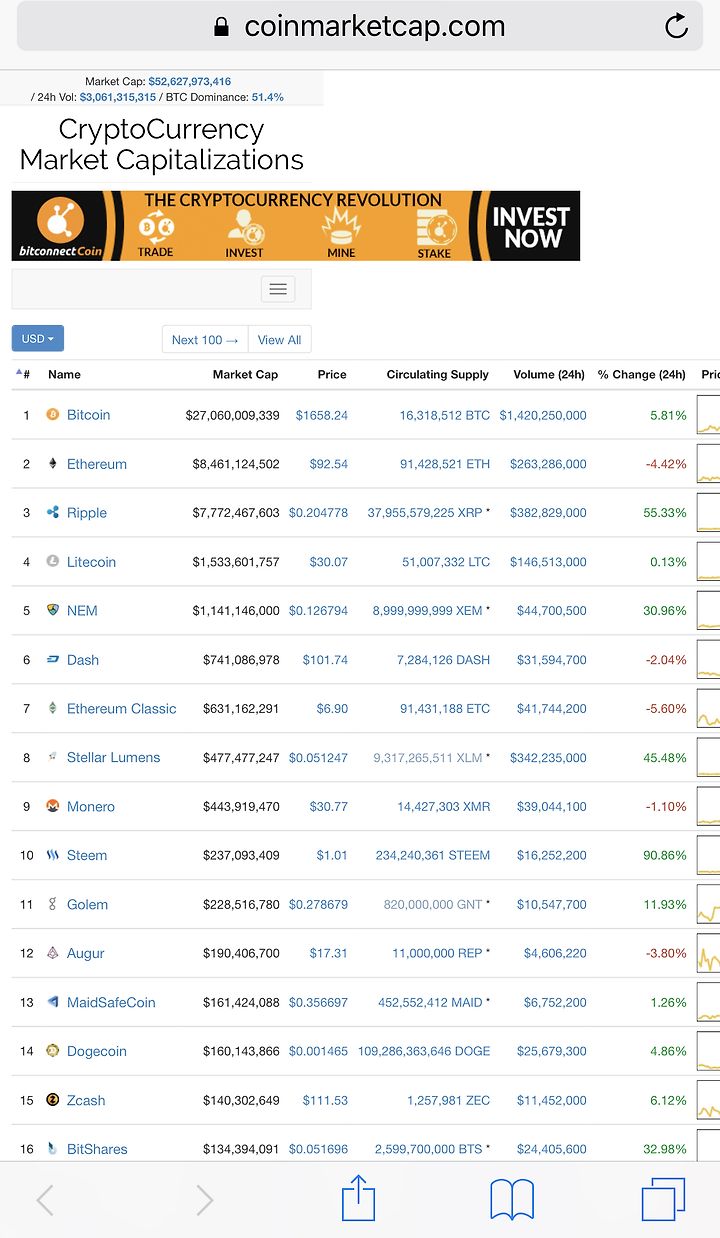The width and height of the screenshot is (720, 1238).
Task: Click Bitcoin volume $1,420,250,000
Action: coord(543,414)
